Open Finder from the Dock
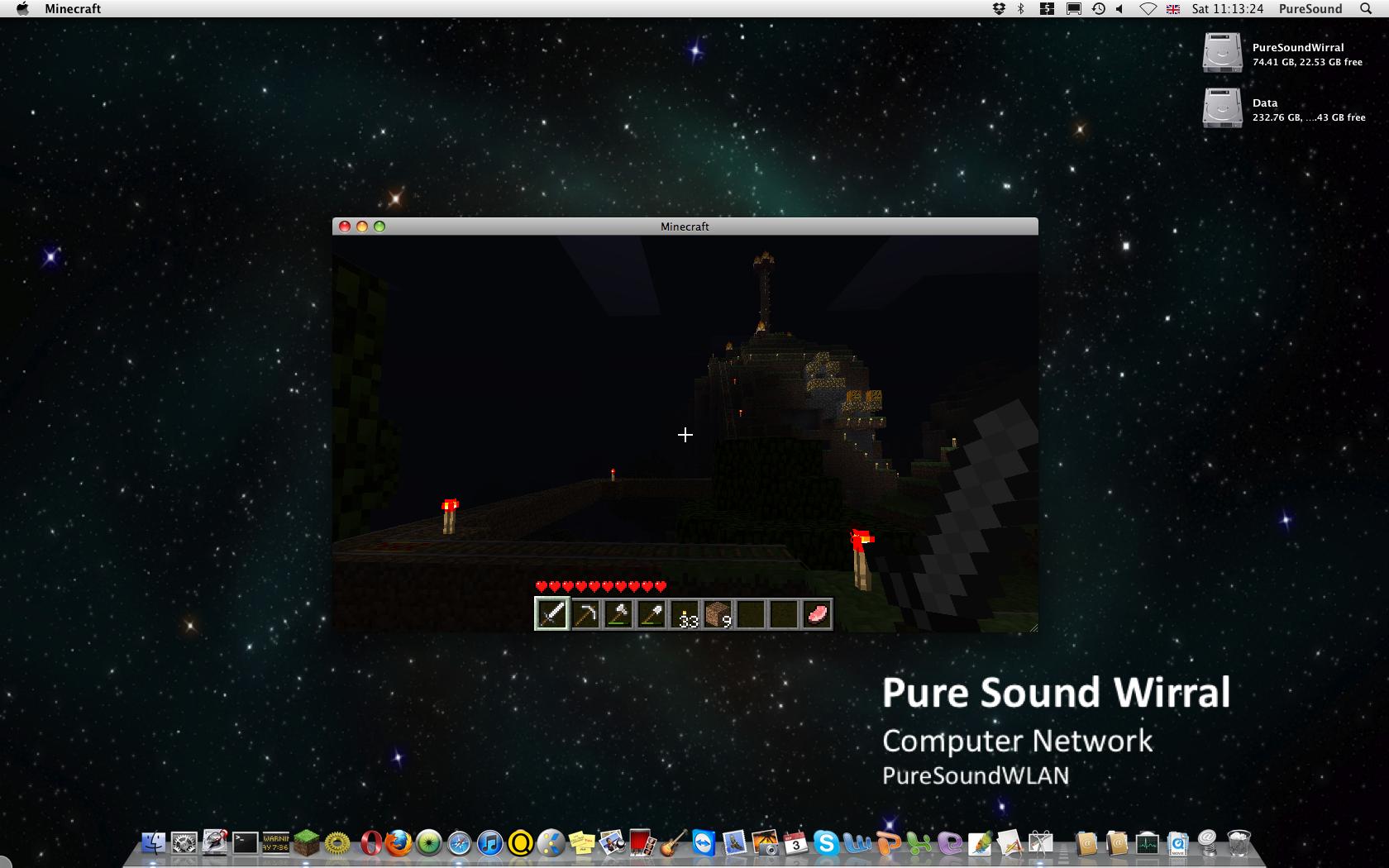 pos(154,842)
